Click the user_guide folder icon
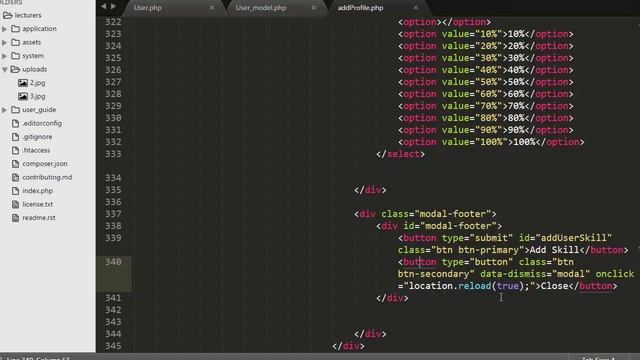This screenshot has width=640, height=360. [x=16, y=109]
